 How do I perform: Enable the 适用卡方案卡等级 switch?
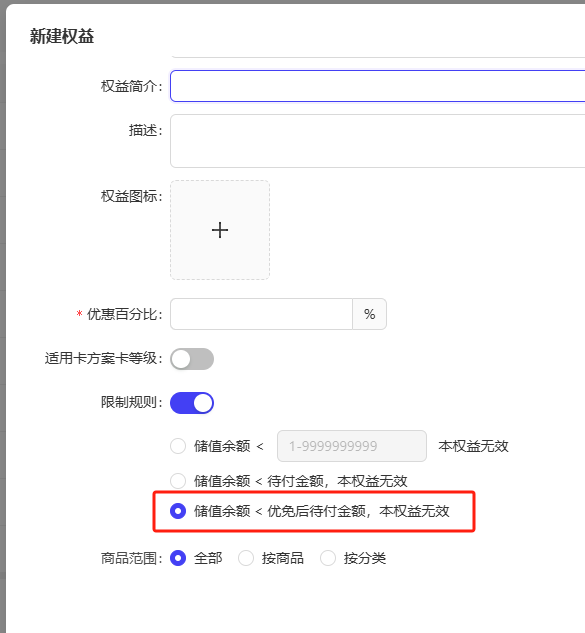[192, 359]
